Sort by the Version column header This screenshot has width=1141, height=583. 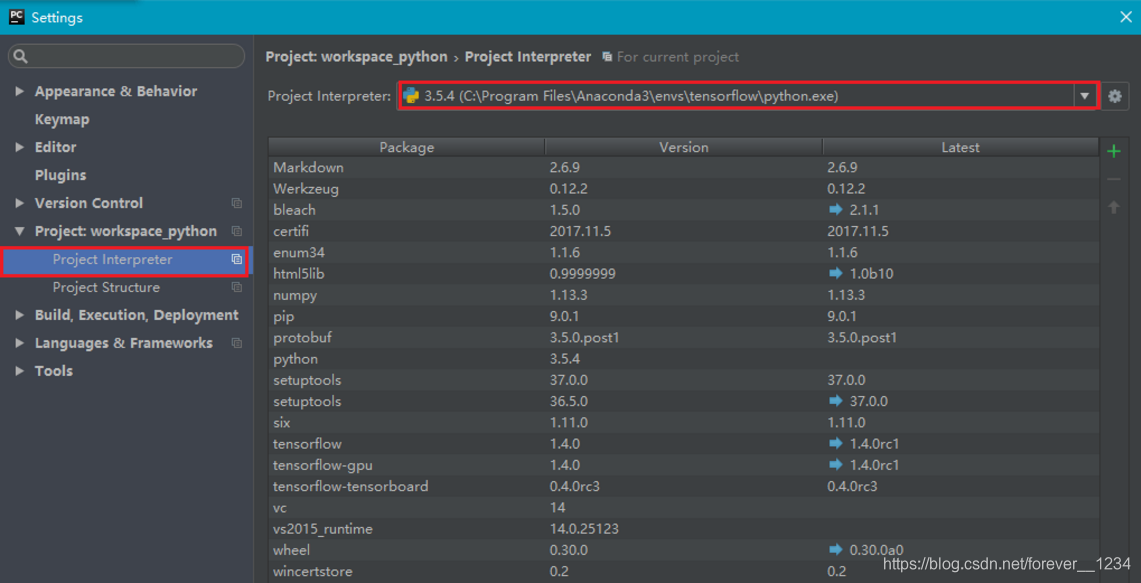click(683, 147)
